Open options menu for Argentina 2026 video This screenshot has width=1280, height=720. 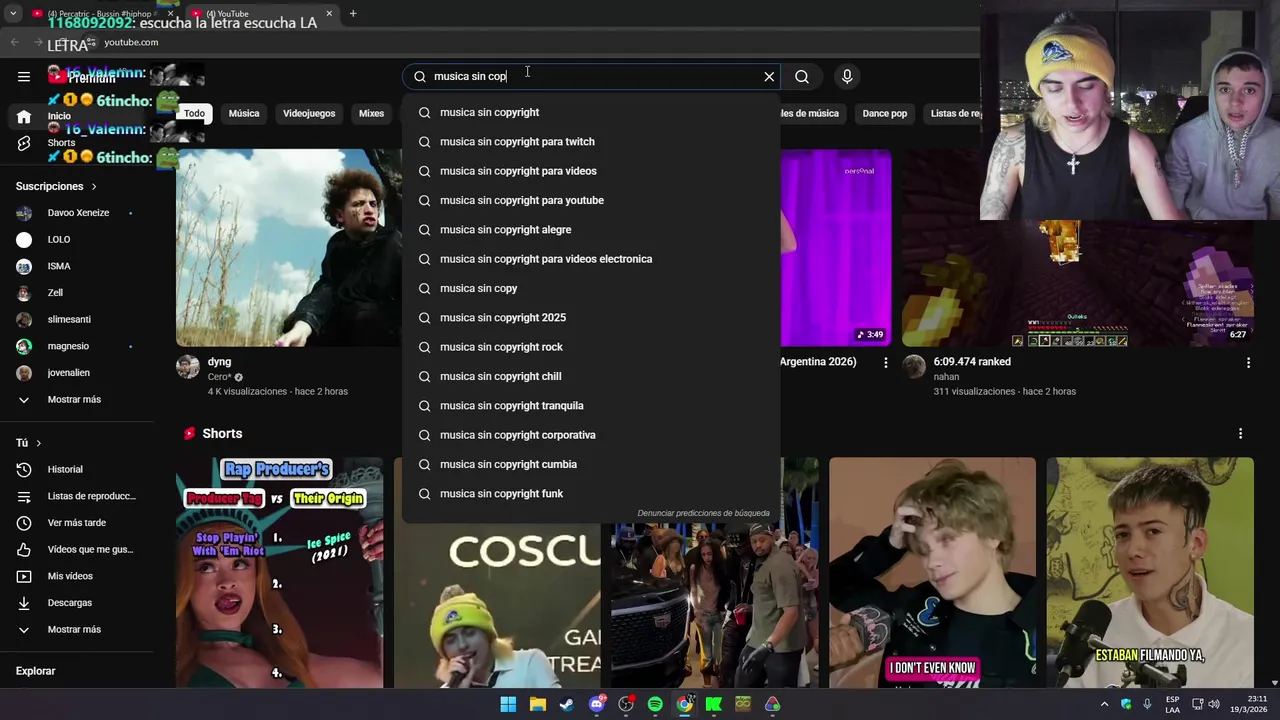885,363
